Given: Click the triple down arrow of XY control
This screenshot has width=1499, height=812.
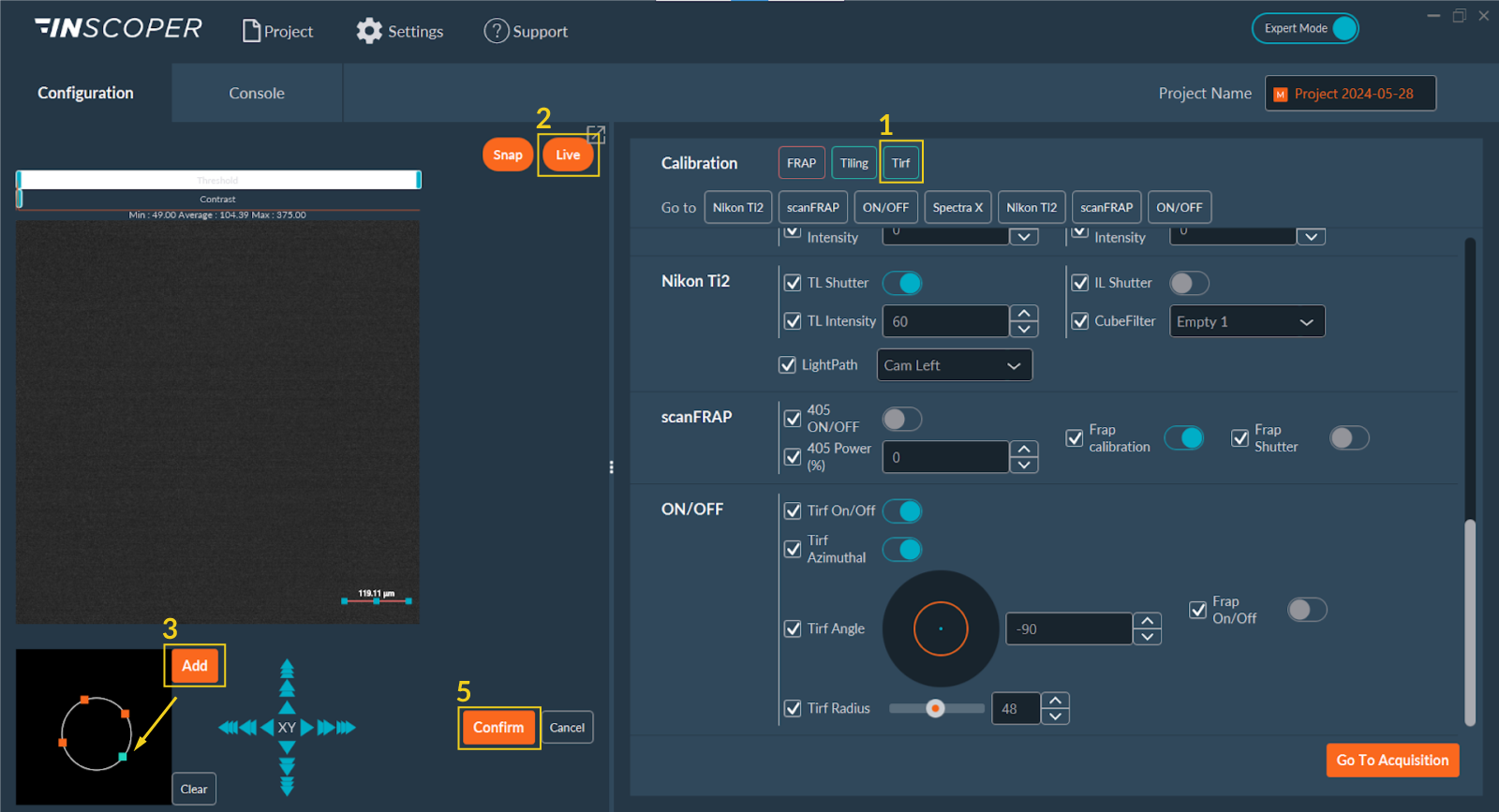Looking at the screenshot, I should point(287,786).
